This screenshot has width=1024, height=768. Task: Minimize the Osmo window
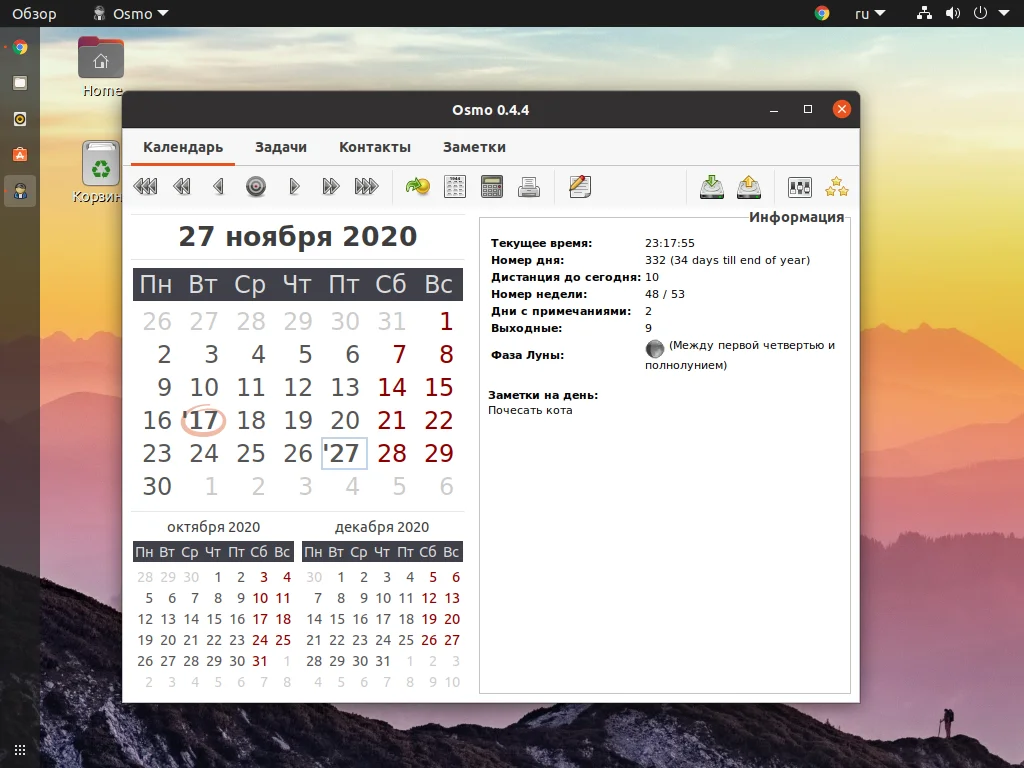click(x=774, y=110)
